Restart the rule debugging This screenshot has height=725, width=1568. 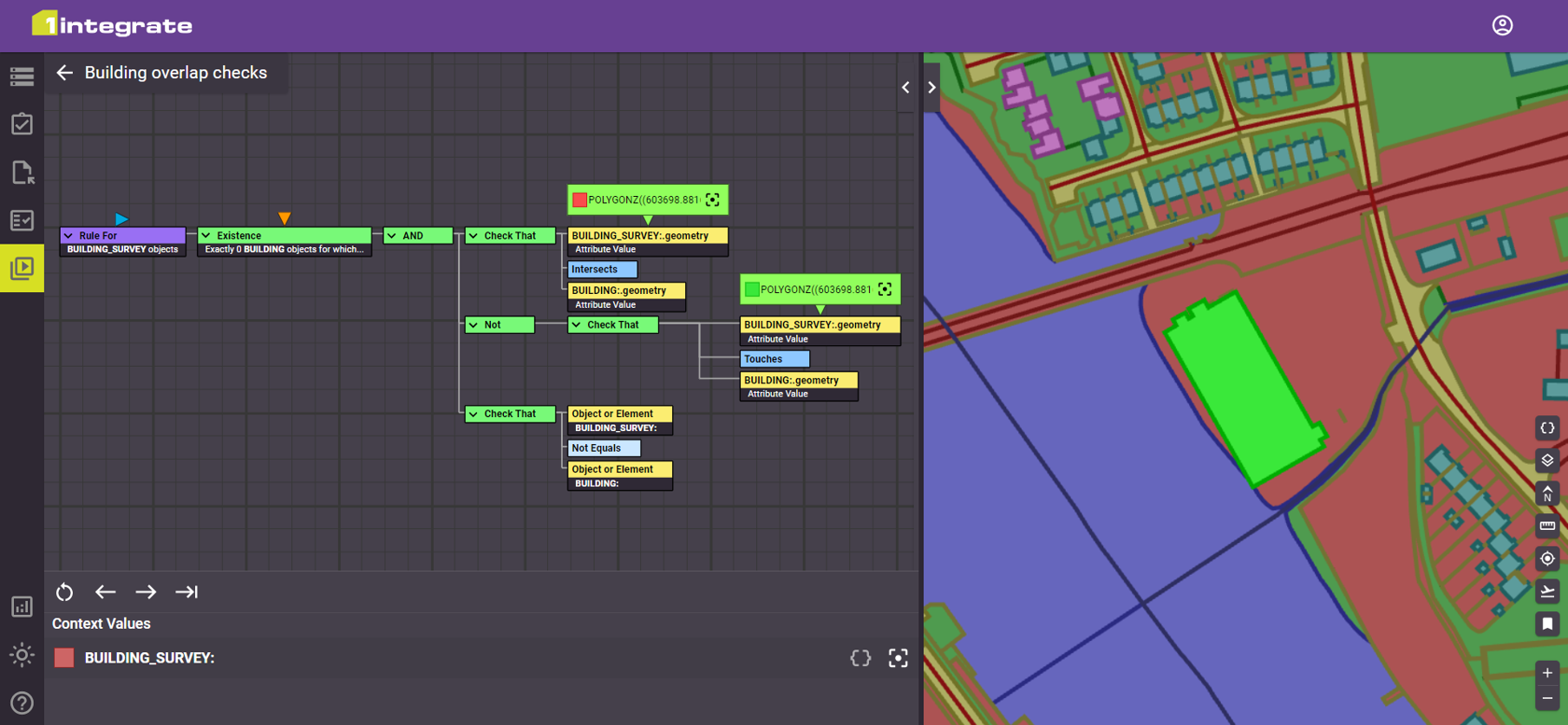coord(64,593)
